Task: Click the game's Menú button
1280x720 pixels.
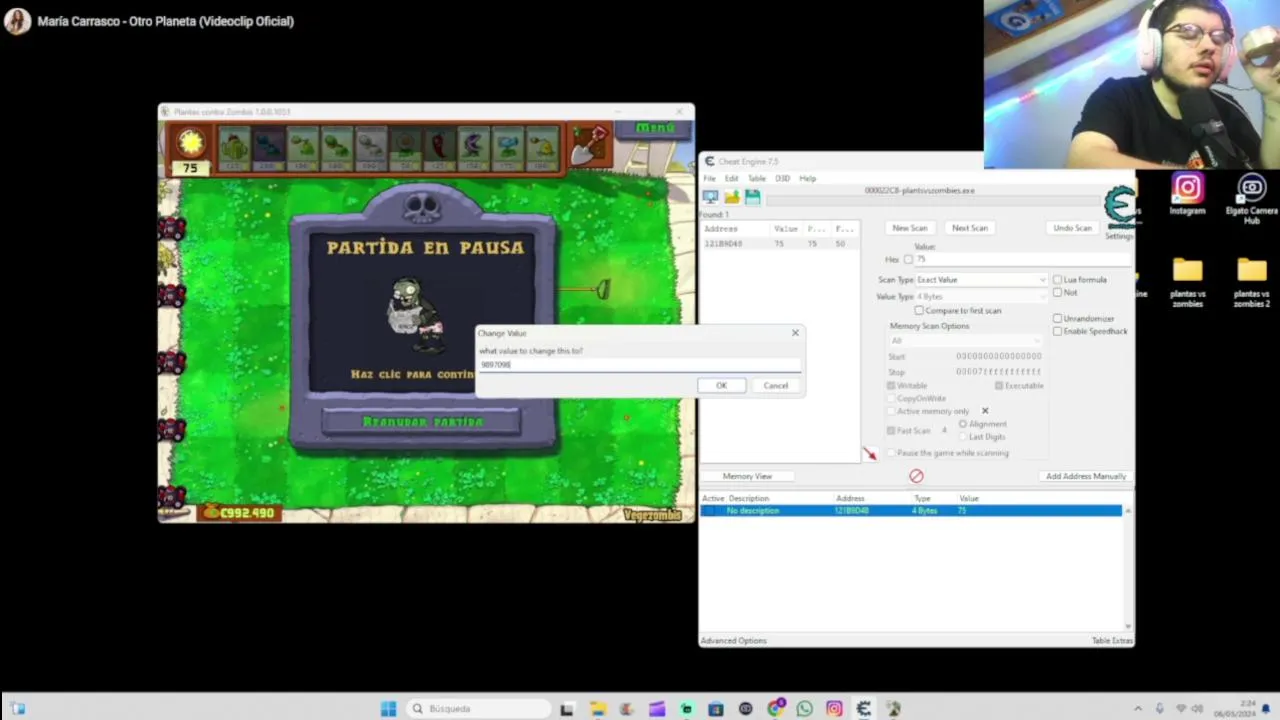Action: pyautogui.click(x=656, y=128)
